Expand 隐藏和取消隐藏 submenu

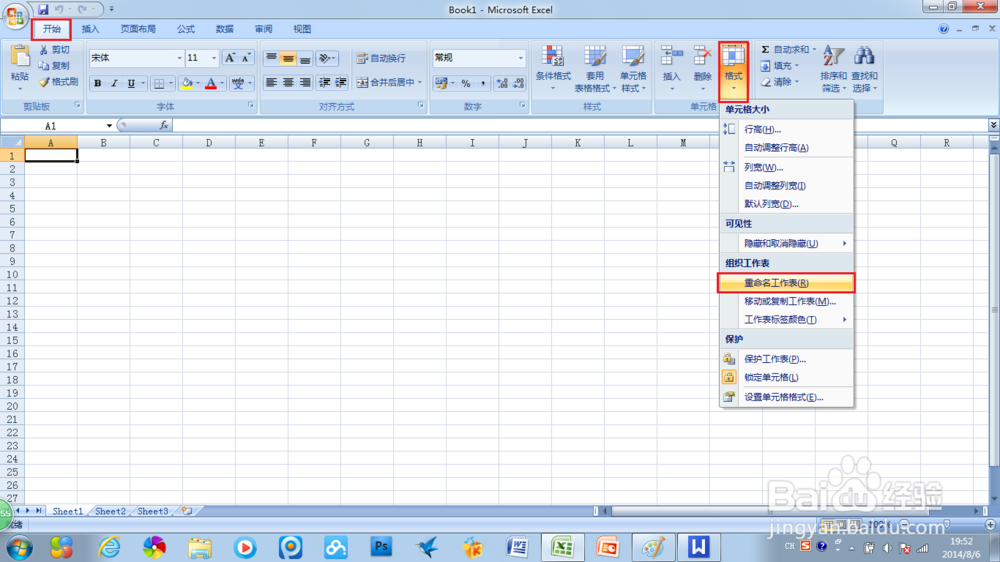pyautogui.click(x=786, y=244)
